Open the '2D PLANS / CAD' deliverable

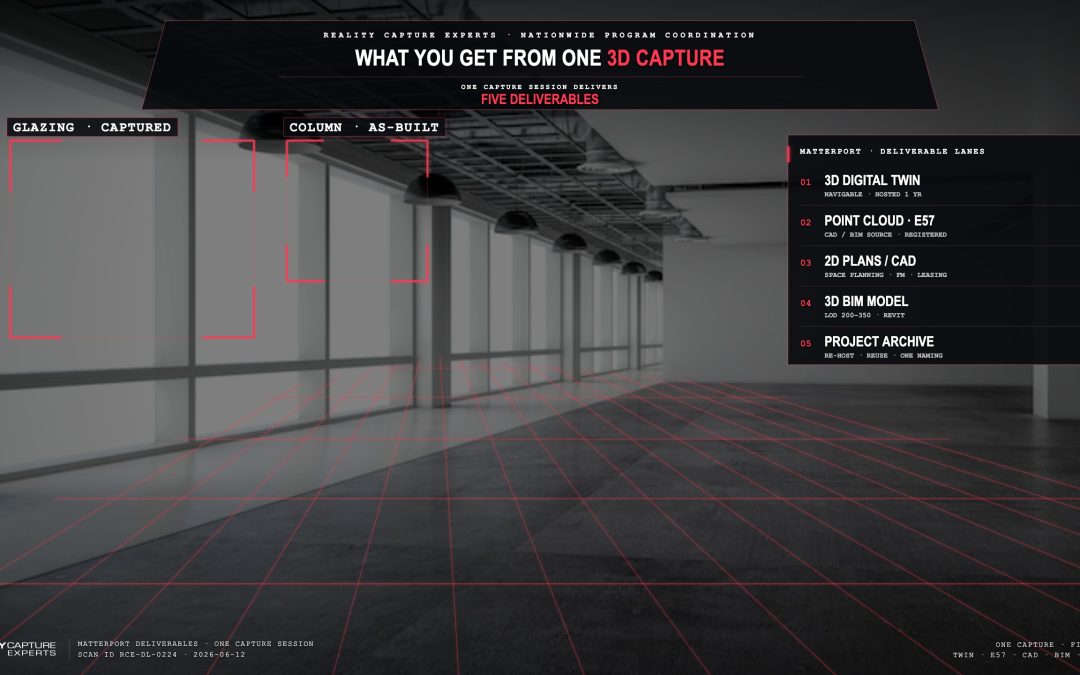870,261
